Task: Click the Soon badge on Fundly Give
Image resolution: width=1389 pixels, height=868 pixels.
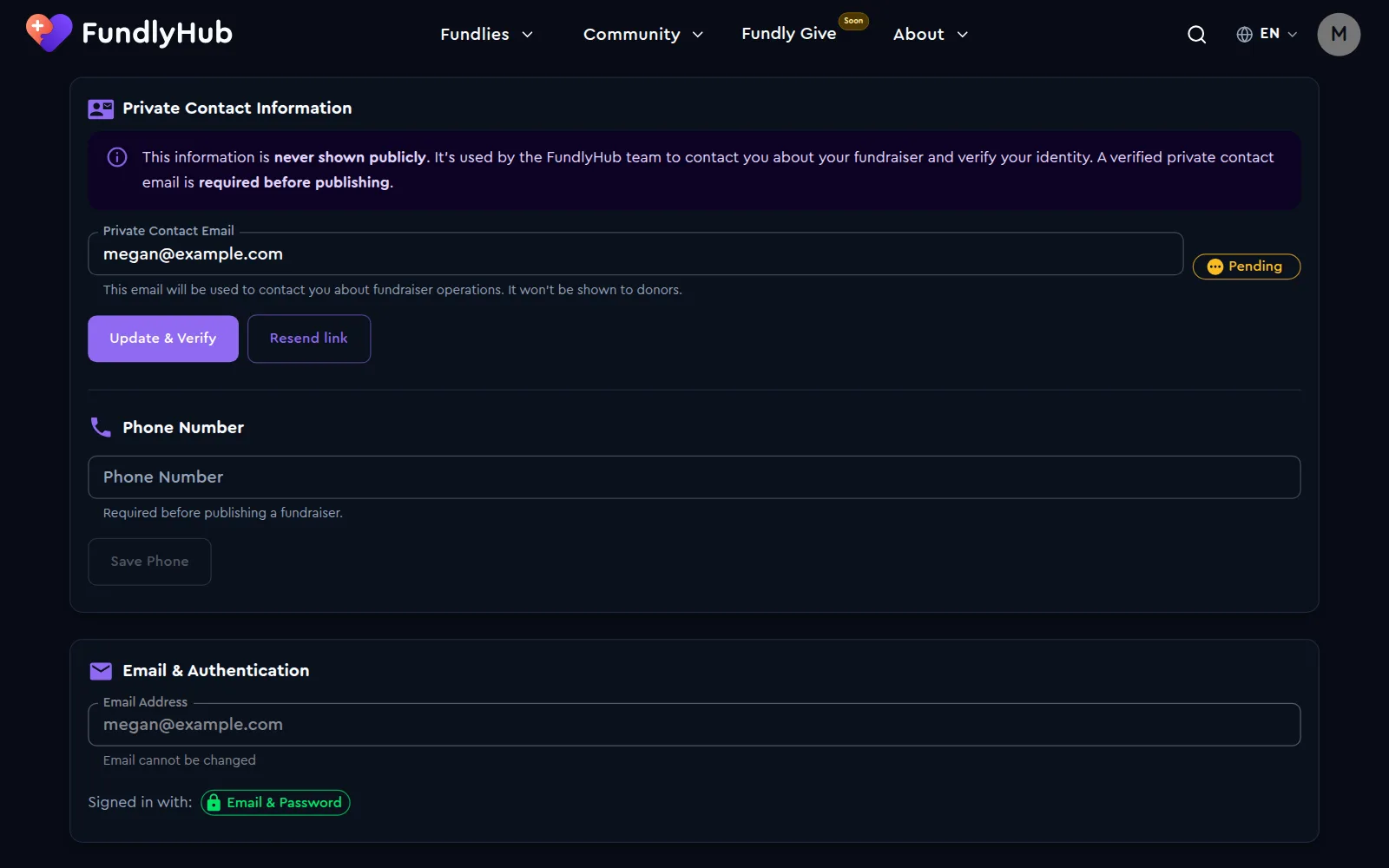Action: pos(853,21)
